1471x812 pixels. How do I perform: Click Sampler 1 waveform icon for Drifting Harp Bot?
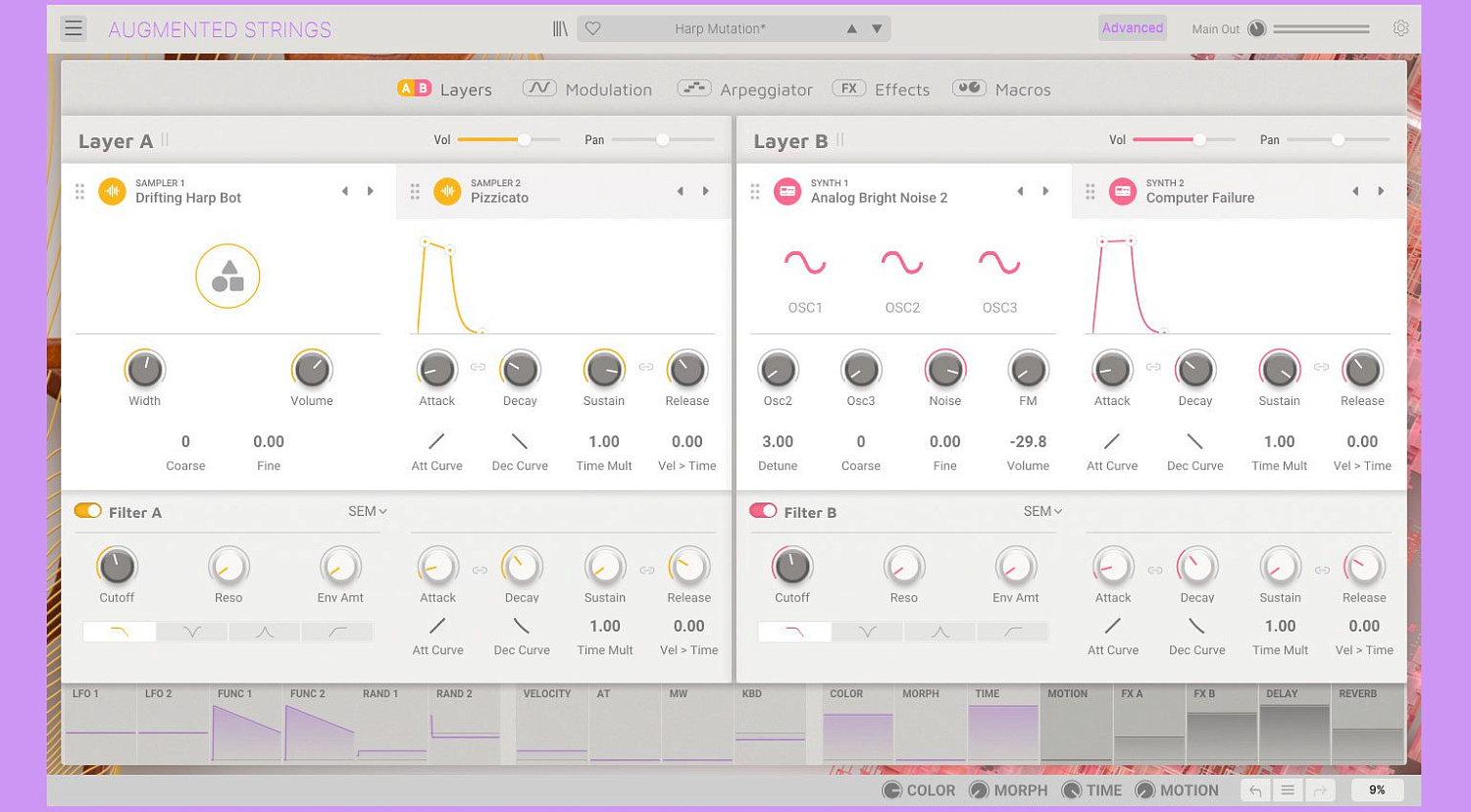[112, 191]
